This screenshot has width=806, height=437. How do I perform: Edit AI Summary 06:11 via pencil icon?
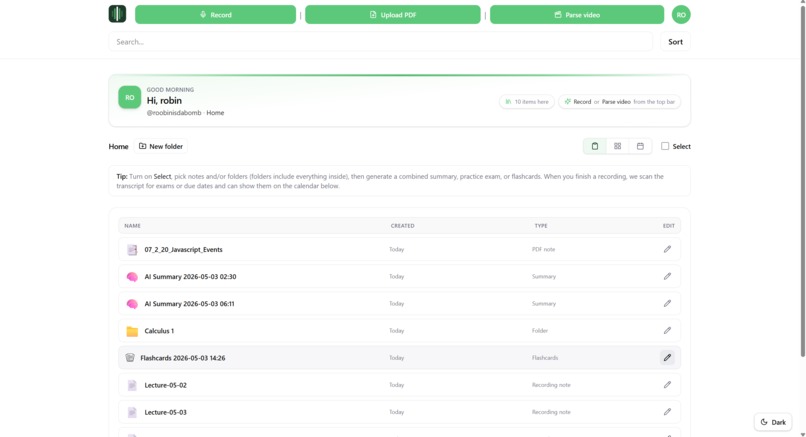[667, 304]
